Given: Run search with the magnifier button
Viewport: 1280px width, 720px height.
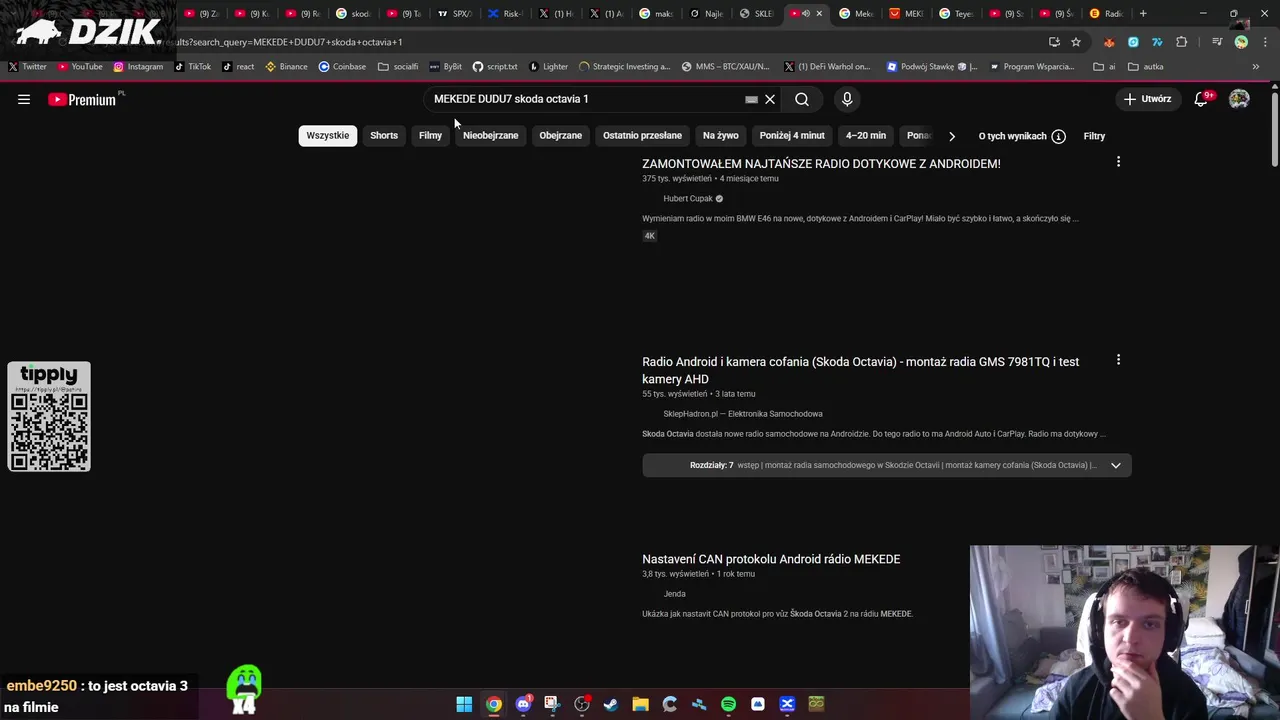Looking at the screenshot, I should (x=802, y=99).
